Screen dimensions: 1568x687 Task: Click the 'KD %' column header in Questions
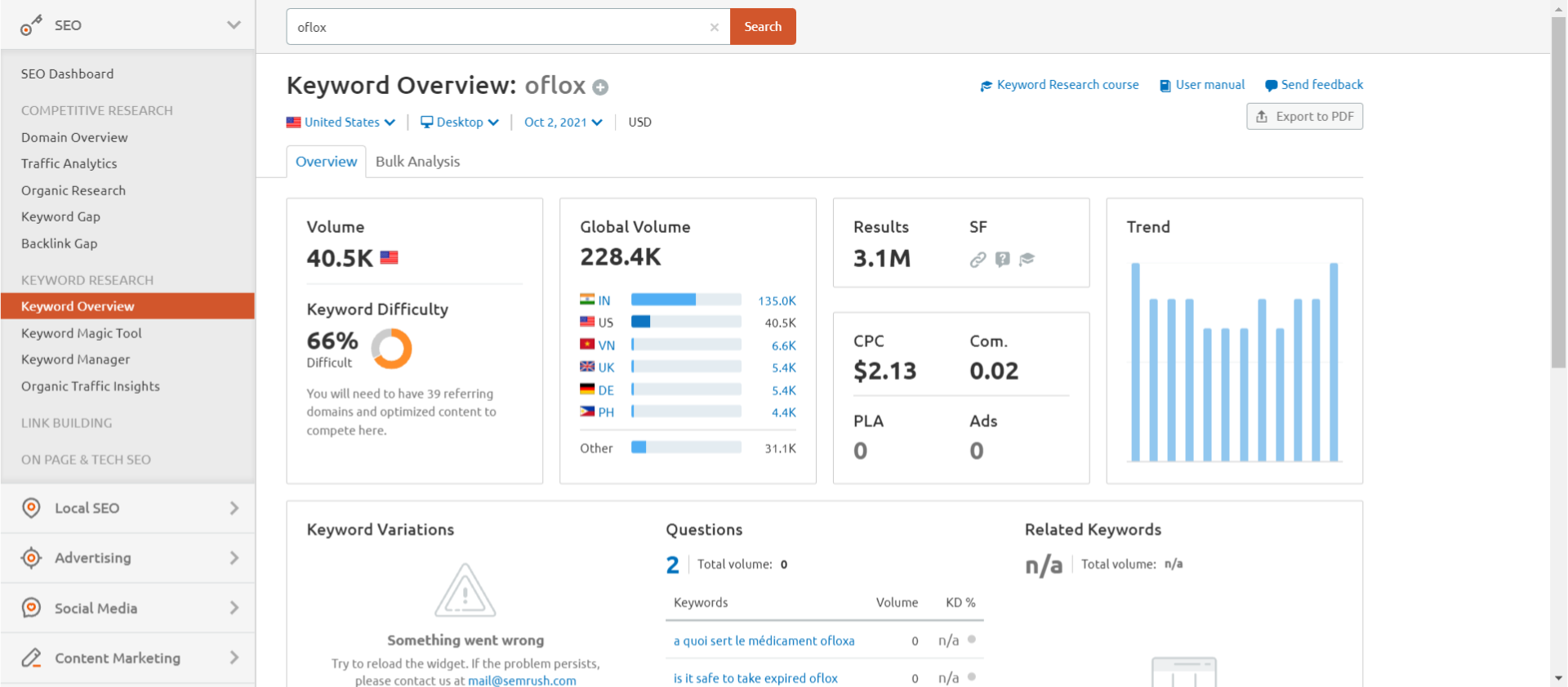960,602
